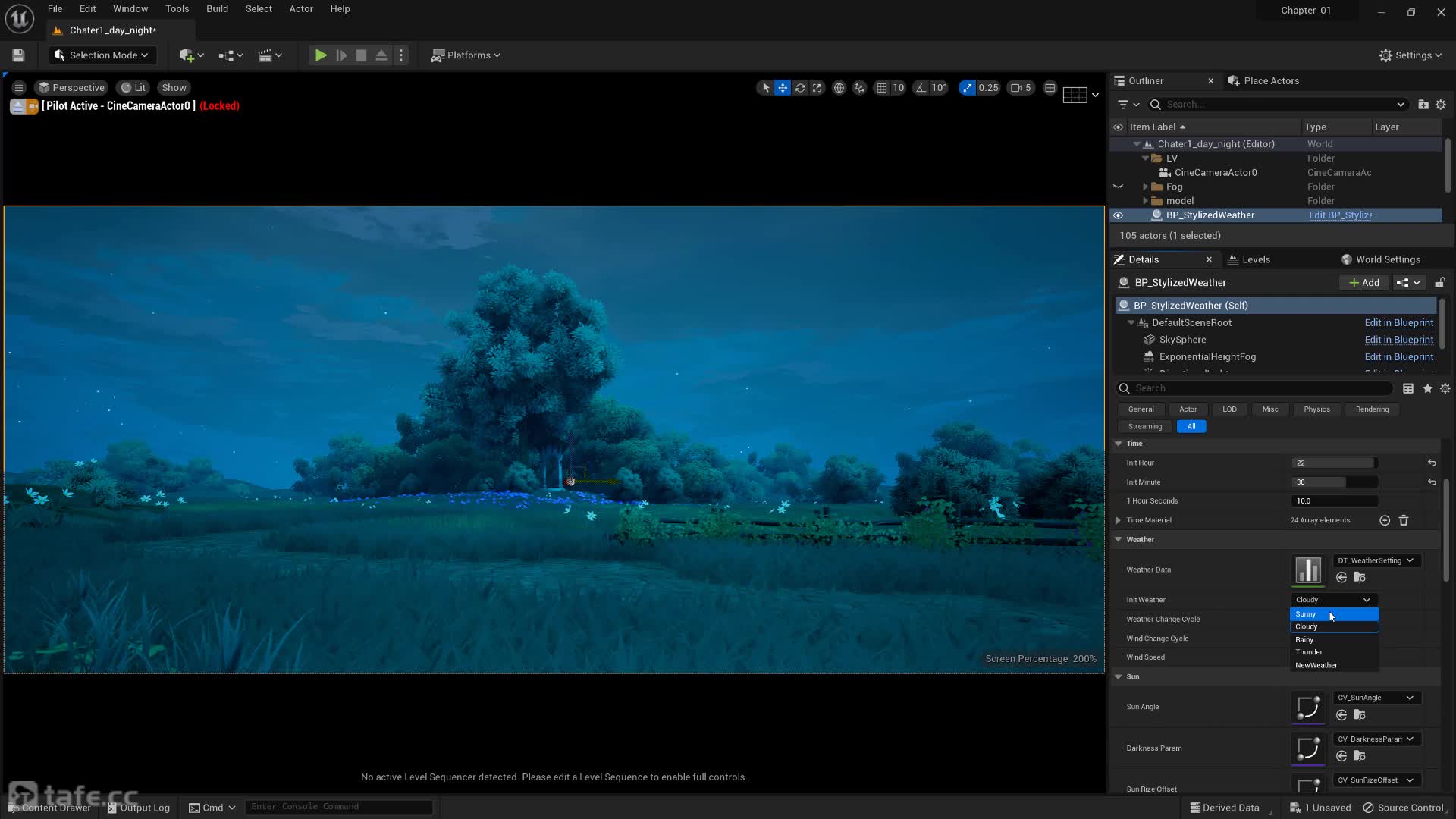Collapse the Weather section
This screenshot has height=819, width=1456.
tap(1119, 540)
